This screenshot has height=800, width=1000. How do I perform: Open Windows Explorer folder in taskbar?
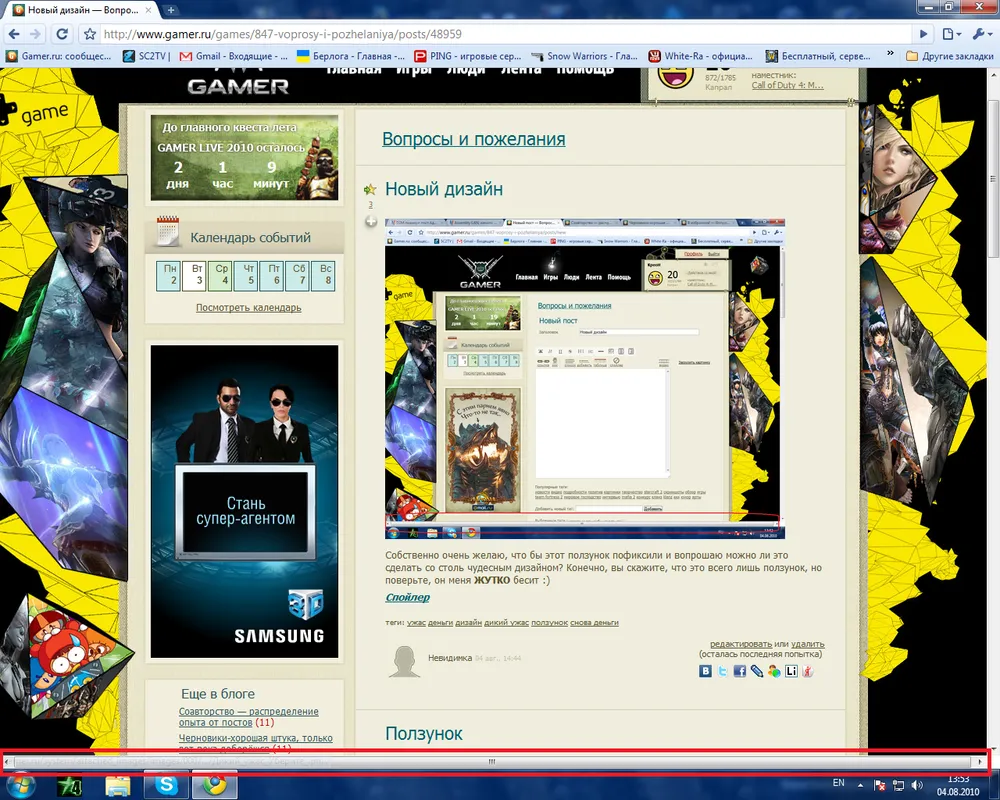[117, 786]
